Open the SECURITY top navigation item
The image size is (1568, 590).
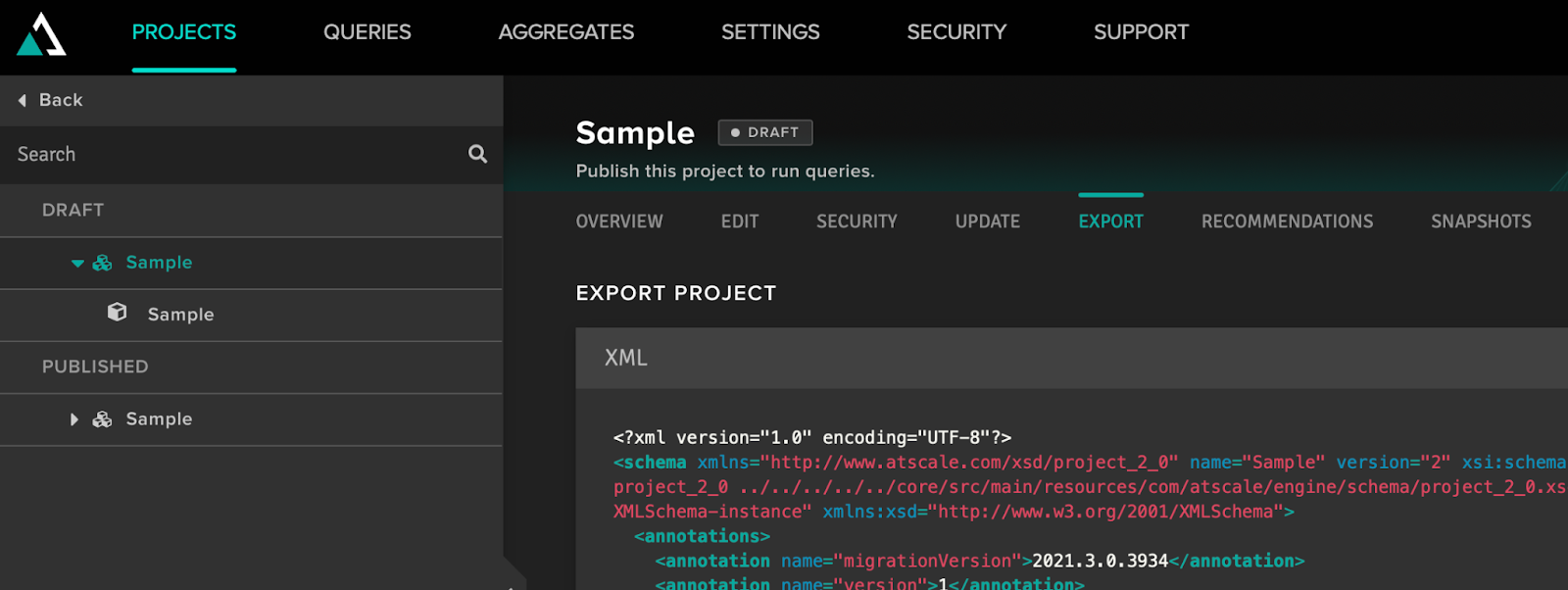(x=956, y=32)
